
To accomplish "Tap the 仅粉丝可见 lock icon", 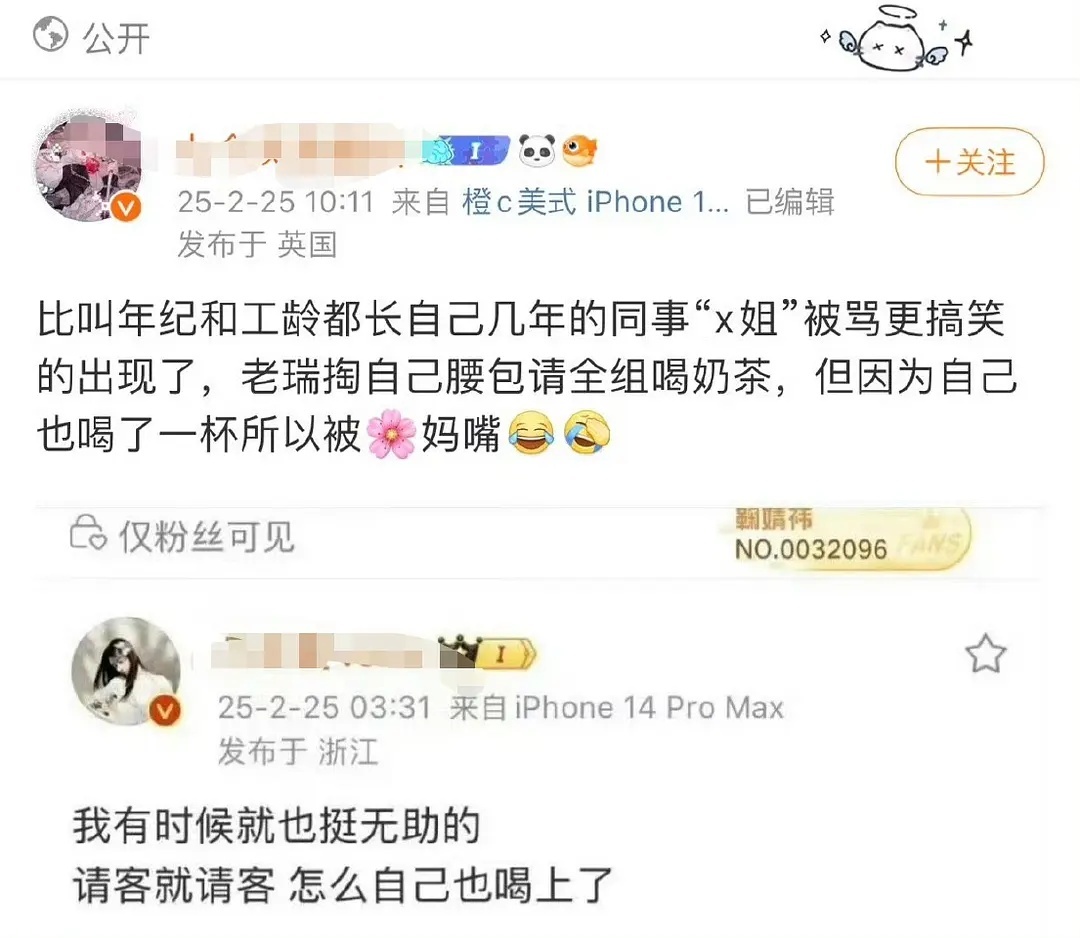I will (88, 534).
